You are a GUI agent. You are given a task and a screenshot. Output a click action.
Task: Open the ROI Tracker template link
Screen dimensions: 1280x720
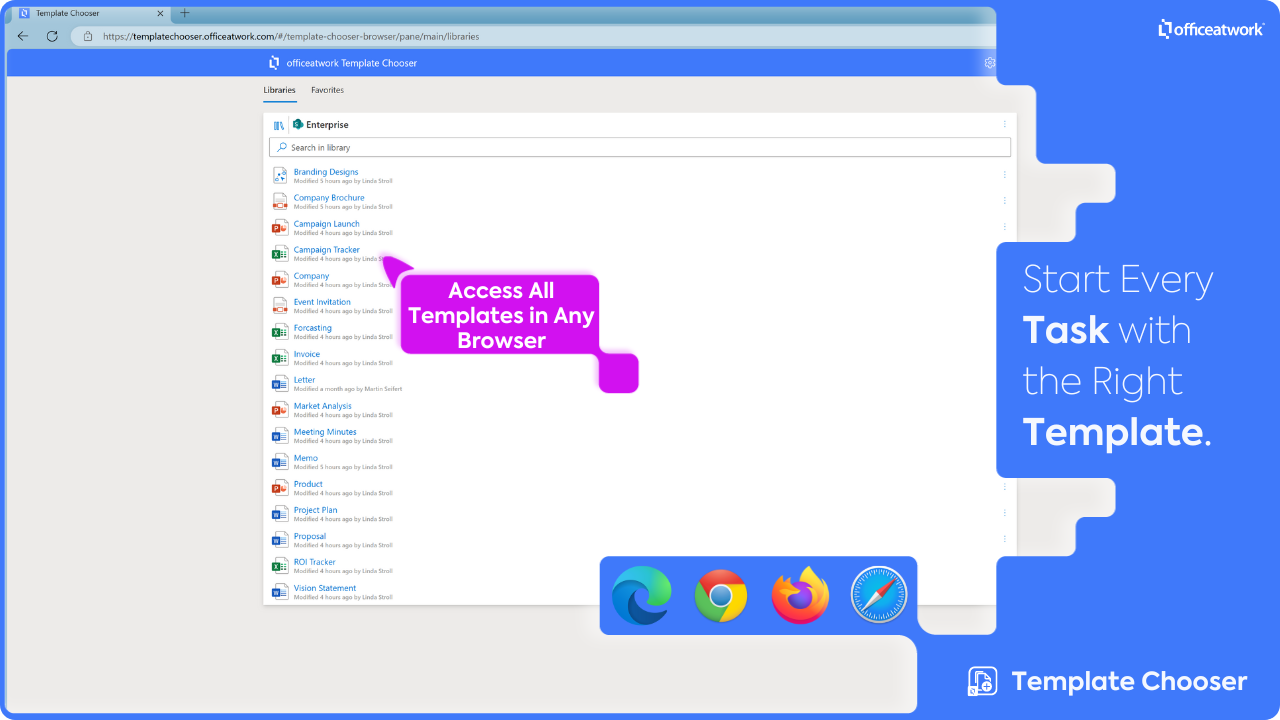[314, 562]
